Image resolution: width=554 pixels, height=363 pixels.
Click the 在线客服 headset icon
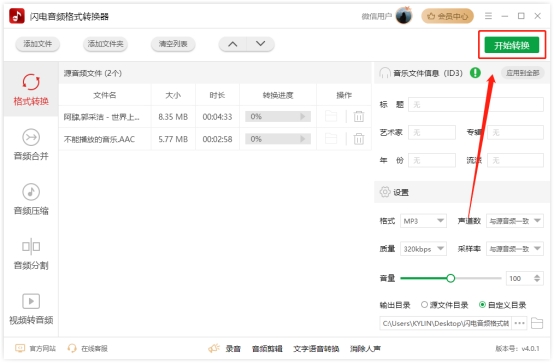coord(72,348)
